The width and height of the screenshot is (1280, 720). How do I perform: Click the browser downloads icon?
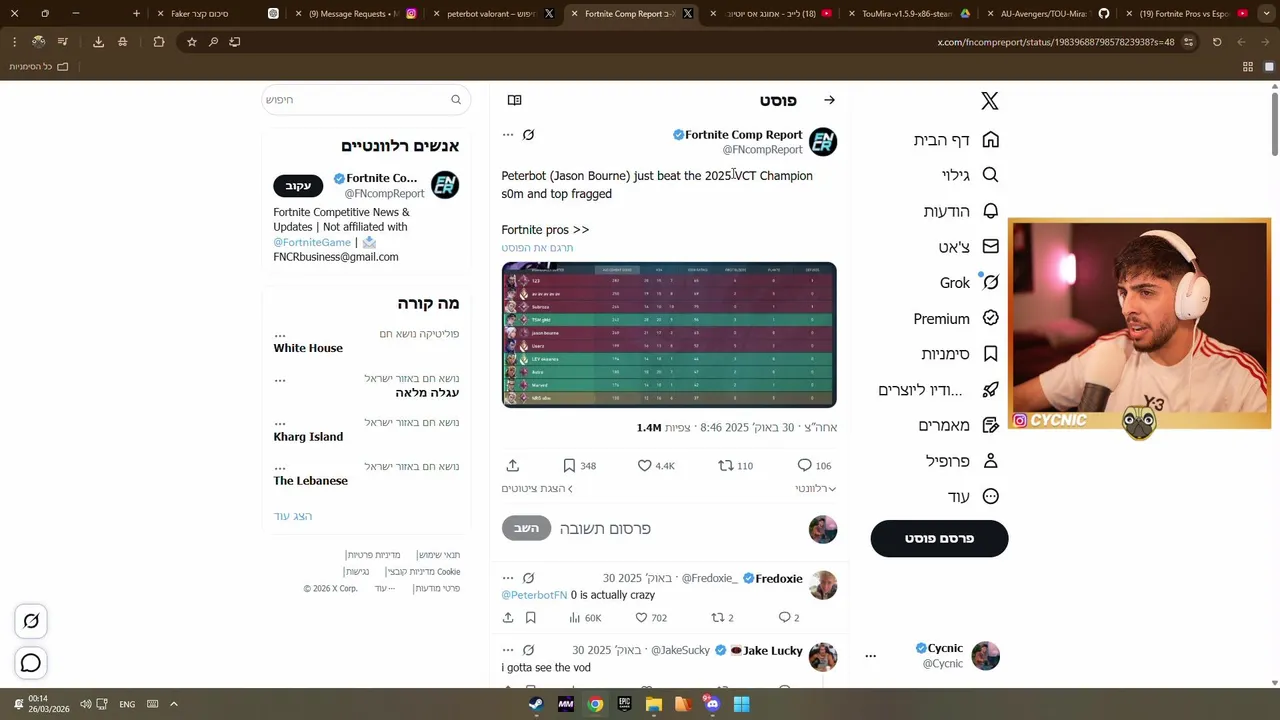98,42
